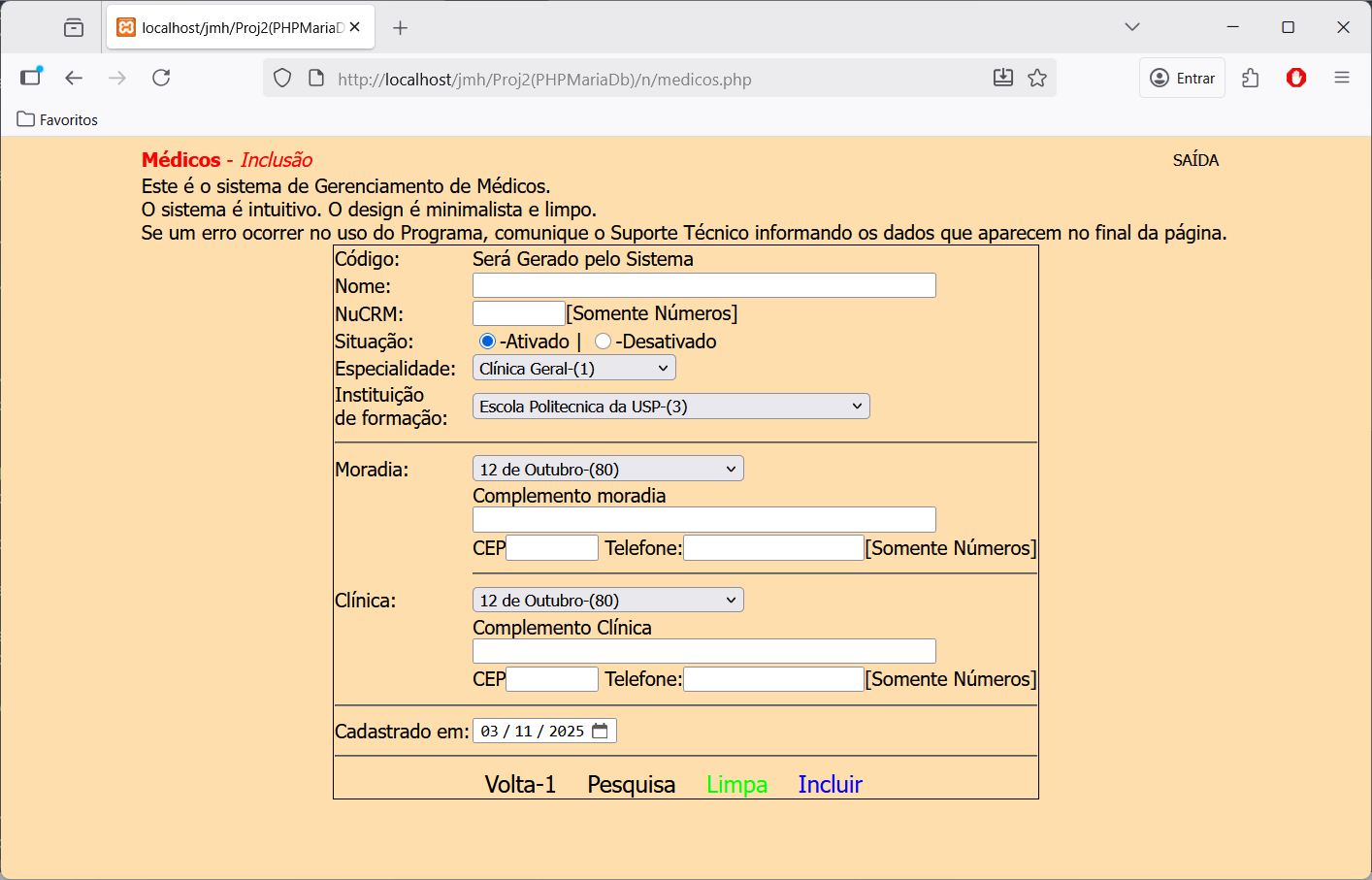The width and height of the screenshot is (1372, 880).
Task: Select the Ativado radio button
Action: (487, 342)
